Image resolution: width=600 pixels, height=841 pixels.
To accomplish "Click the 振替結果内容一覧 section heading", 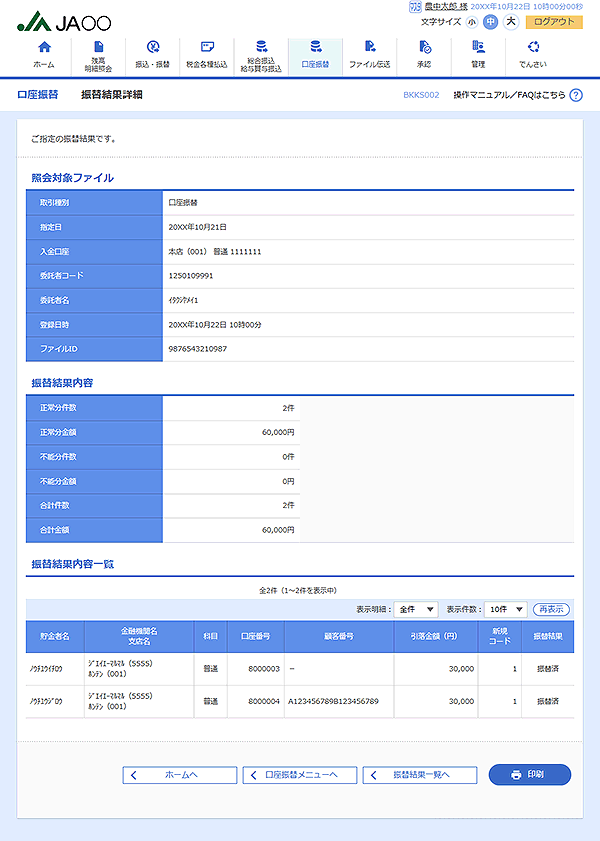I will (72, 564).
